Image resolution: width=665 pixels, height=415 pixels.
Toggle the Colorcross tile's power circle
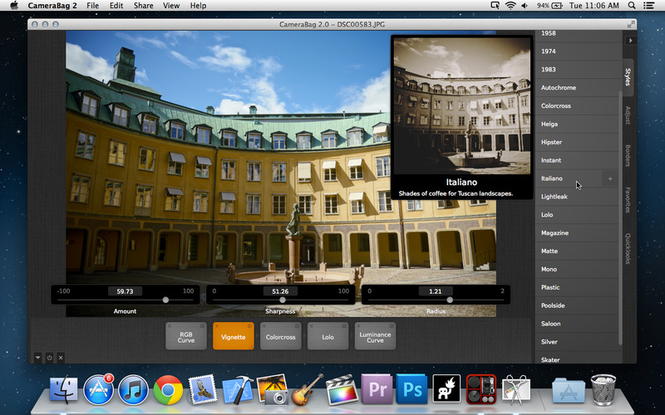coord(297,326)
